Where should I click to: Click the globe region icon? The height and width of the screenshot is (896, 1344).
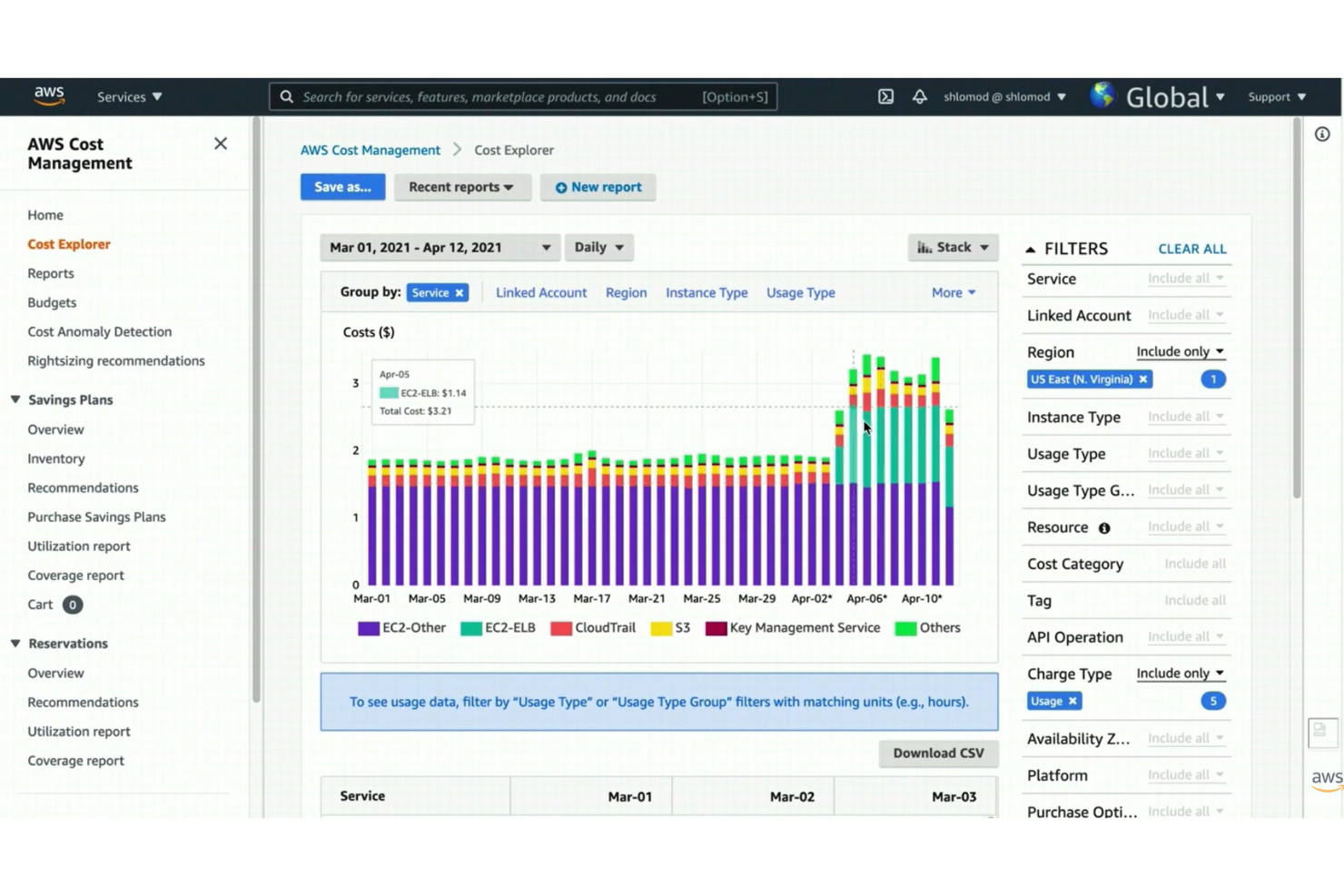click(x=1102, y=95)
